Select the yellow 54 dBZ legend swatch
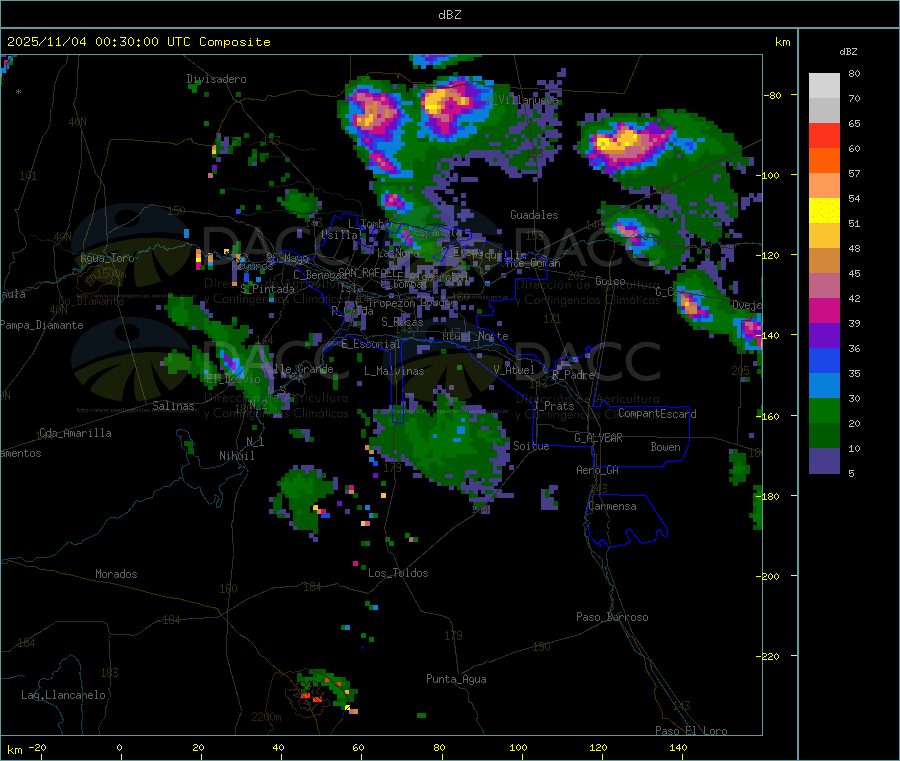Image resolution: width=900 pixels, height=761 pixels. point(824,210)
